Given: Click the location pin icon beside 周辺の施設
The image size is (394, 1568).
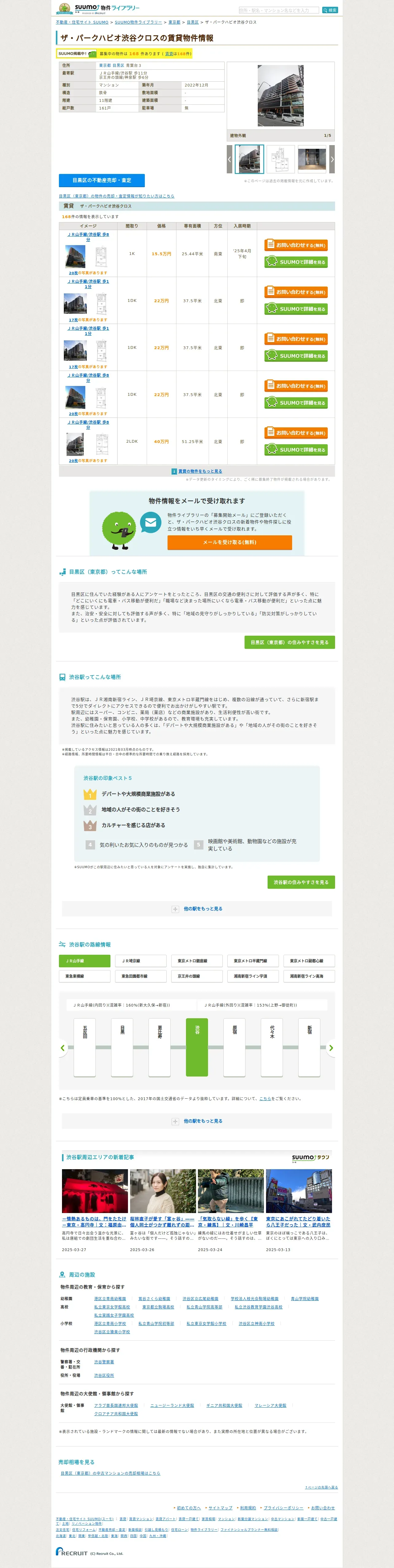Looking at the screenshot, I should tap(62, 1275).
